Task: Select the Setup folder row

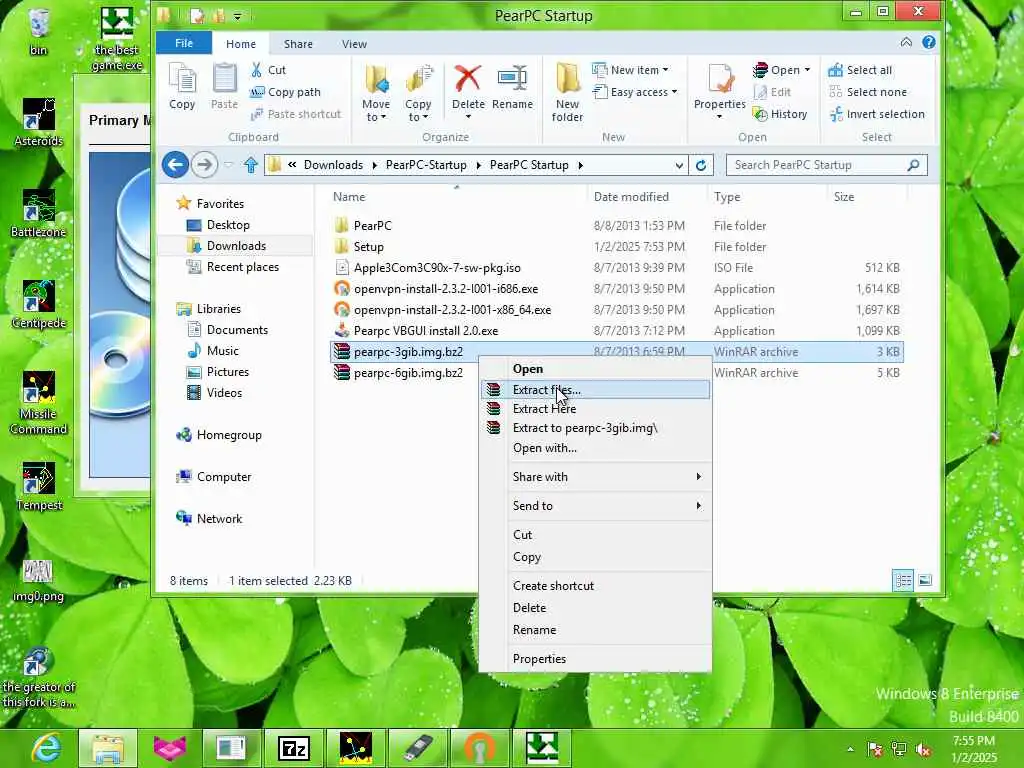Action: (616, 247)
